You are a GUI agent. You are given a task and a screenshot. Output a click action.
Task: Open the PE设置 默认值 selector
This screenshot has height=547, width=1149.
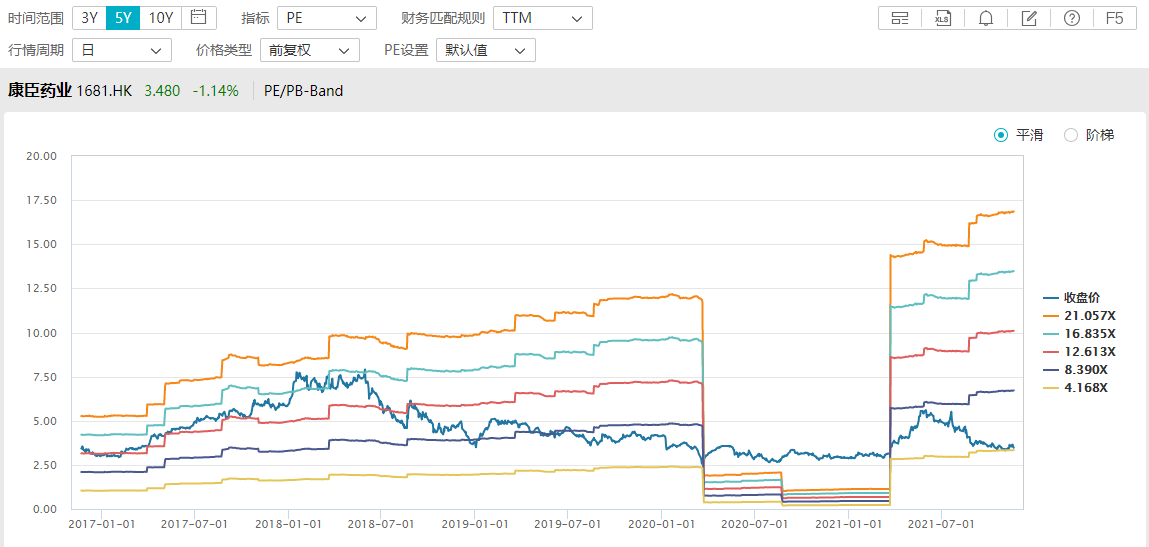point(485,50)
